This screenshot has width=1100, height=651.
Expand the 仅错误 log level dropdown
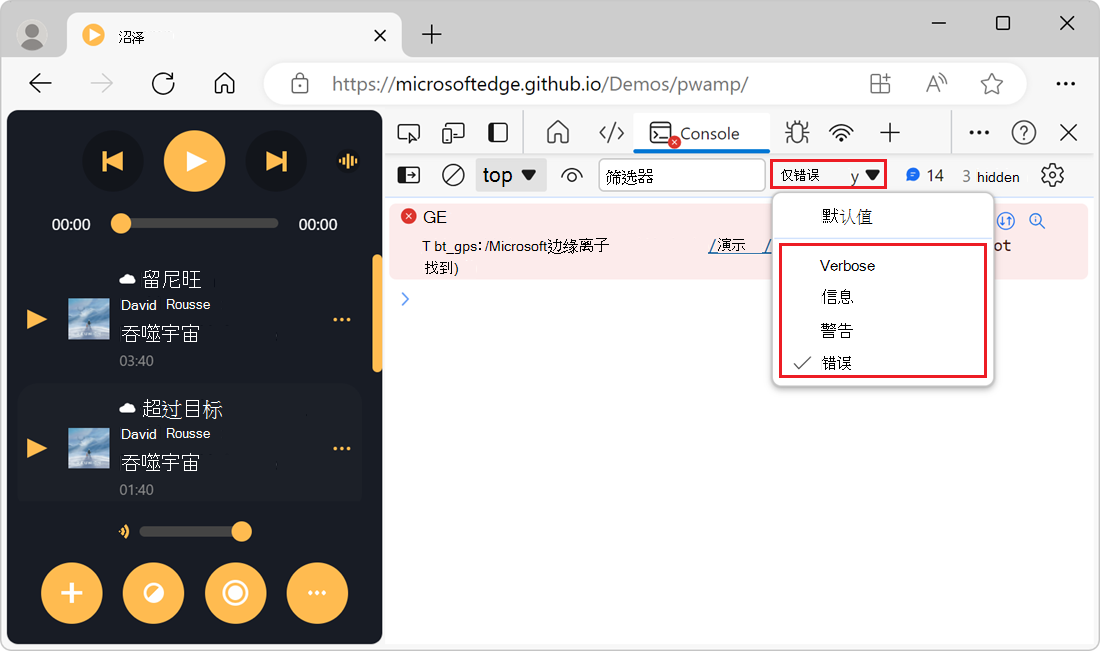pos(828,174)
